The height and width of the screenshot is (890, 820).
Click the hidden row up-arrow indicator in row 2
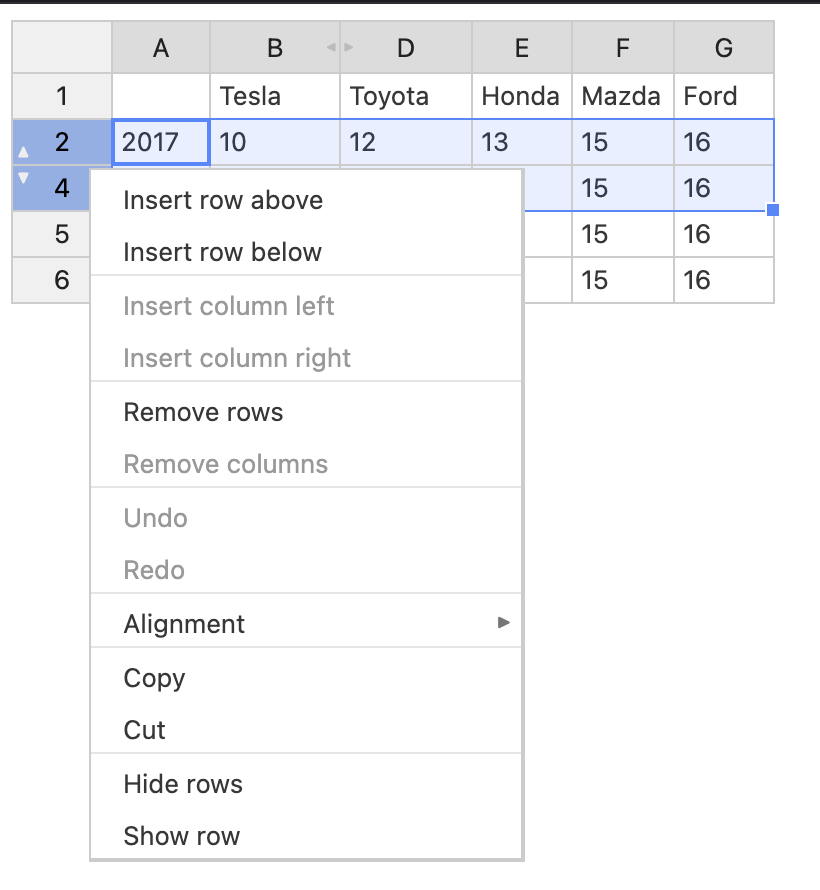pyautogui.click(x=23, y=152)
